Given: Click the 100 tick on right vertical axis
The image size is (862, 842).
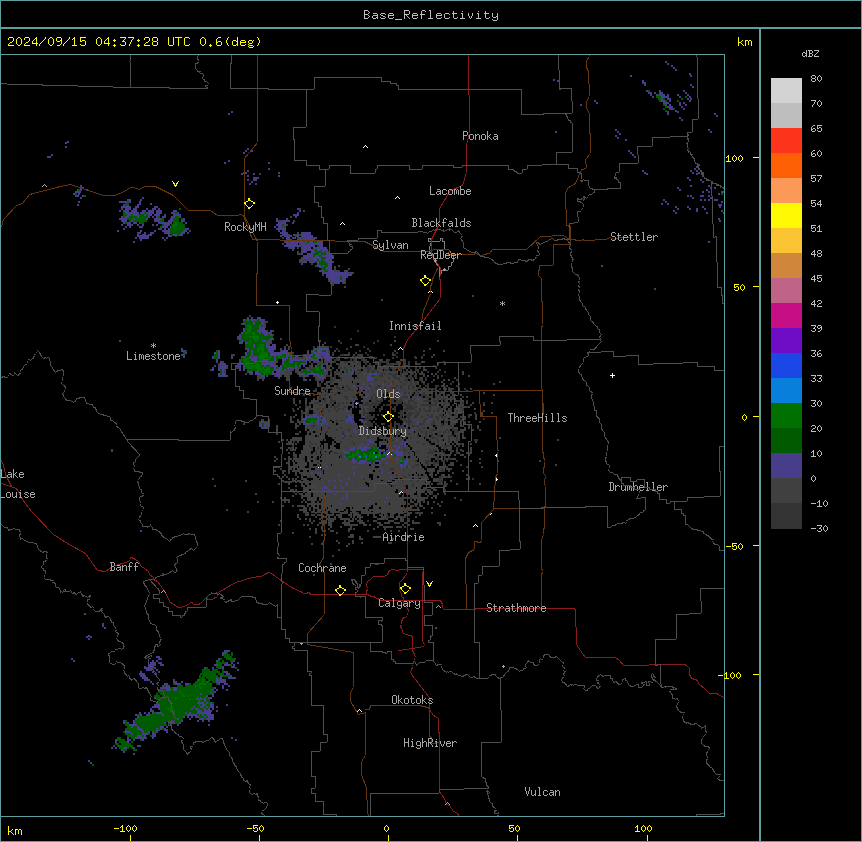Looking at the screenshot, I should (x=734, y=158).
